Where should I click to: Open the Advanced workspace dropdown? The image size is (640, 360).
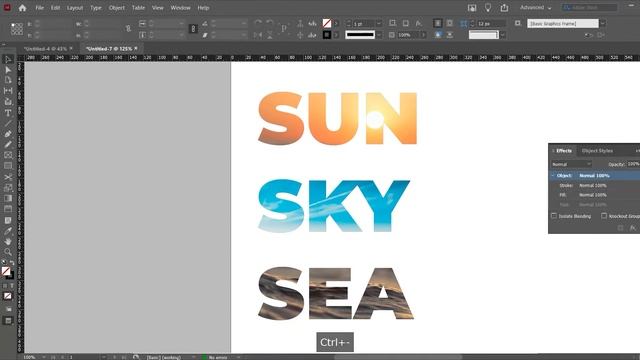[536, 8]
